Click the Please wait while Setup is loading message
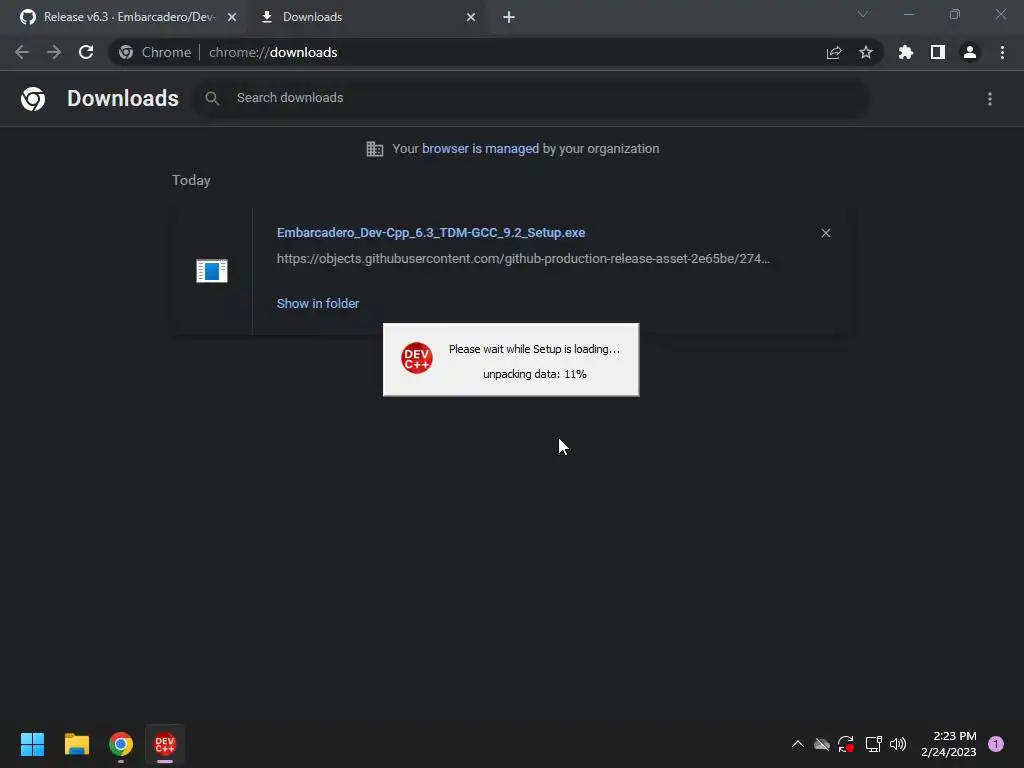1024x768 pixels. point(534,349)
